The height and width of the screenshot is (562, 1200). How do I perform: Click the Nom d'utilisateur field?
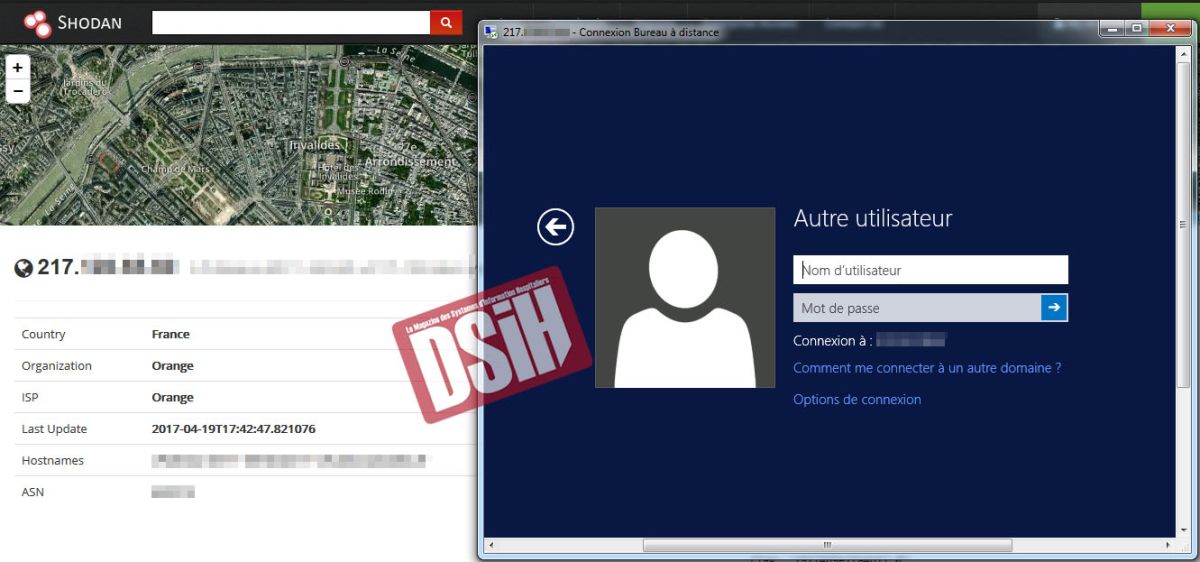pos(930,270)
